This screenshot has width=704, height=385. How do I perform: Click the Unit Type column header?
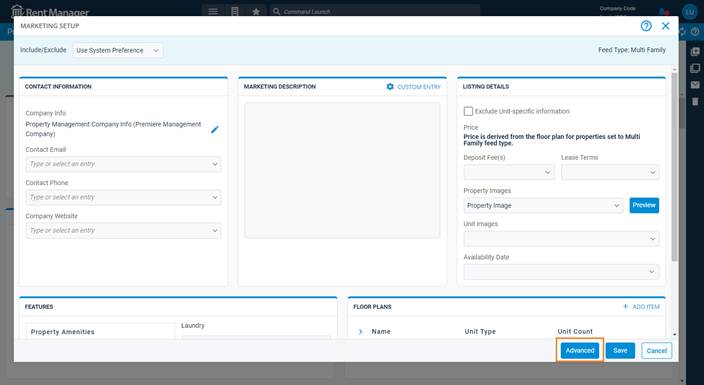pos(480,332)
